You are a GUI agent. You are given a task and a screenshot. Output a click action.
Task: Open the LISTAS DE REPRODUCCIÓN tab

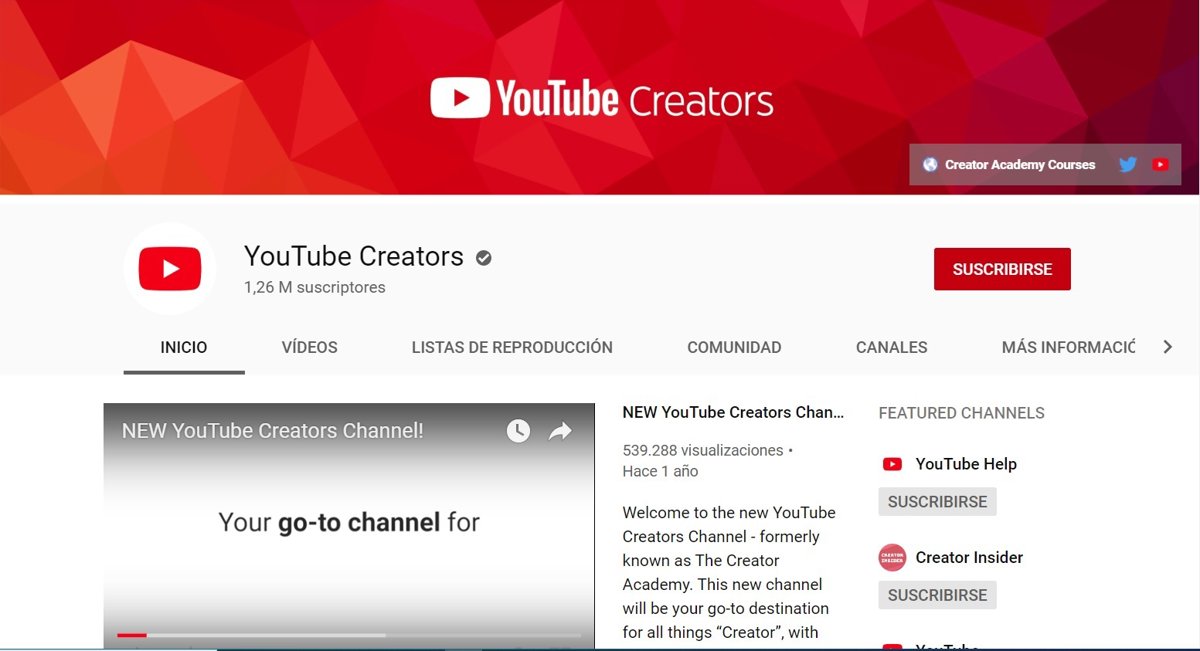[x=512, y=347]
